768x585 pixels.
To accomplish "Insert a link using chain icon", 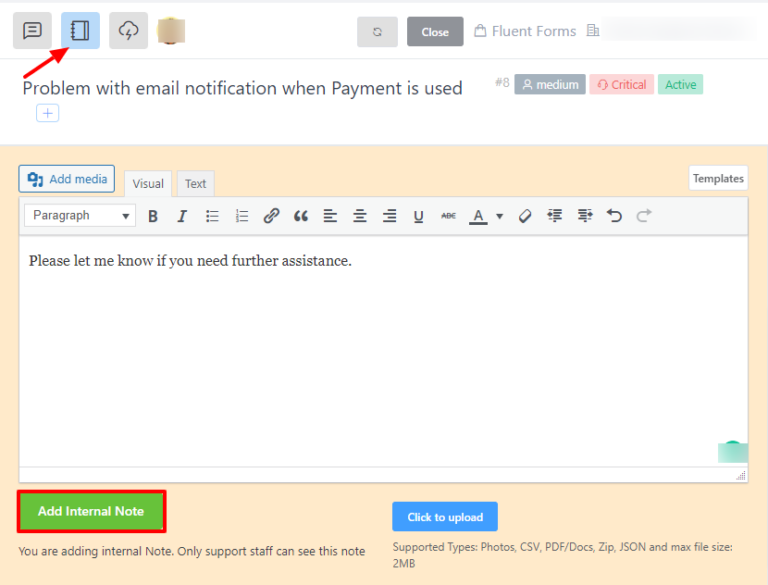I will (271, 216).
